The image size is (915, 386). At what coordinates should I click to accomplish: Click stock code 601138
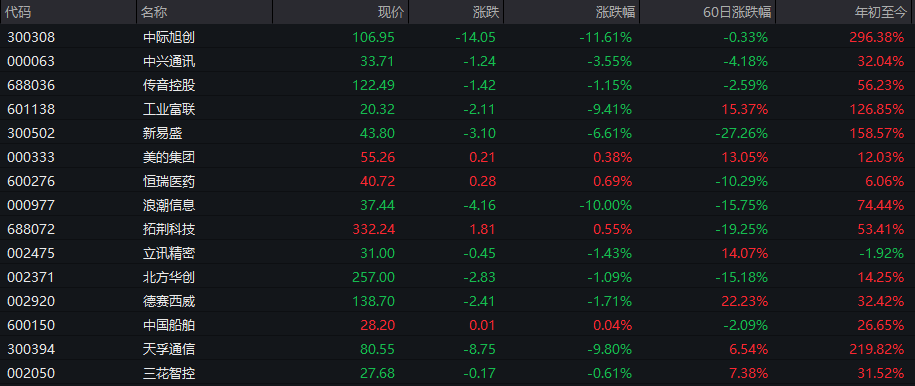[x=31, y=109]
